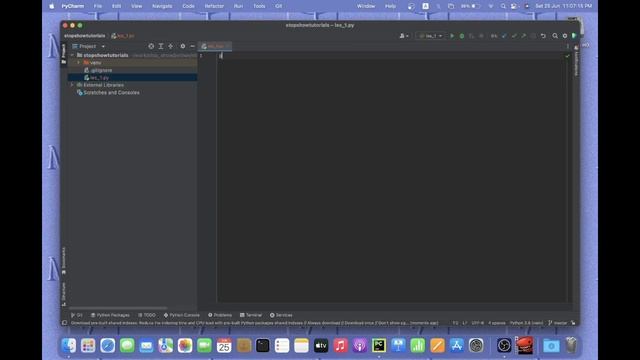Open the Git tool window tab
640x360 pixels.
(76, 315)
